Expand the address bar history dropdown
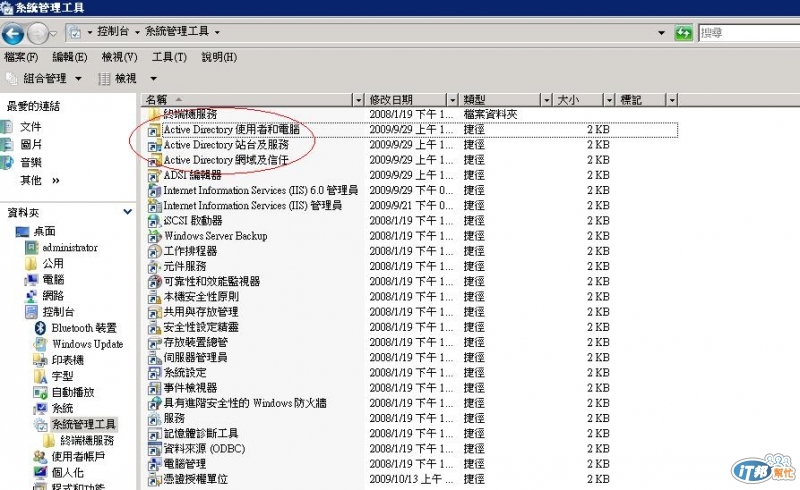 pyautogui.click(x=662, y=33)
